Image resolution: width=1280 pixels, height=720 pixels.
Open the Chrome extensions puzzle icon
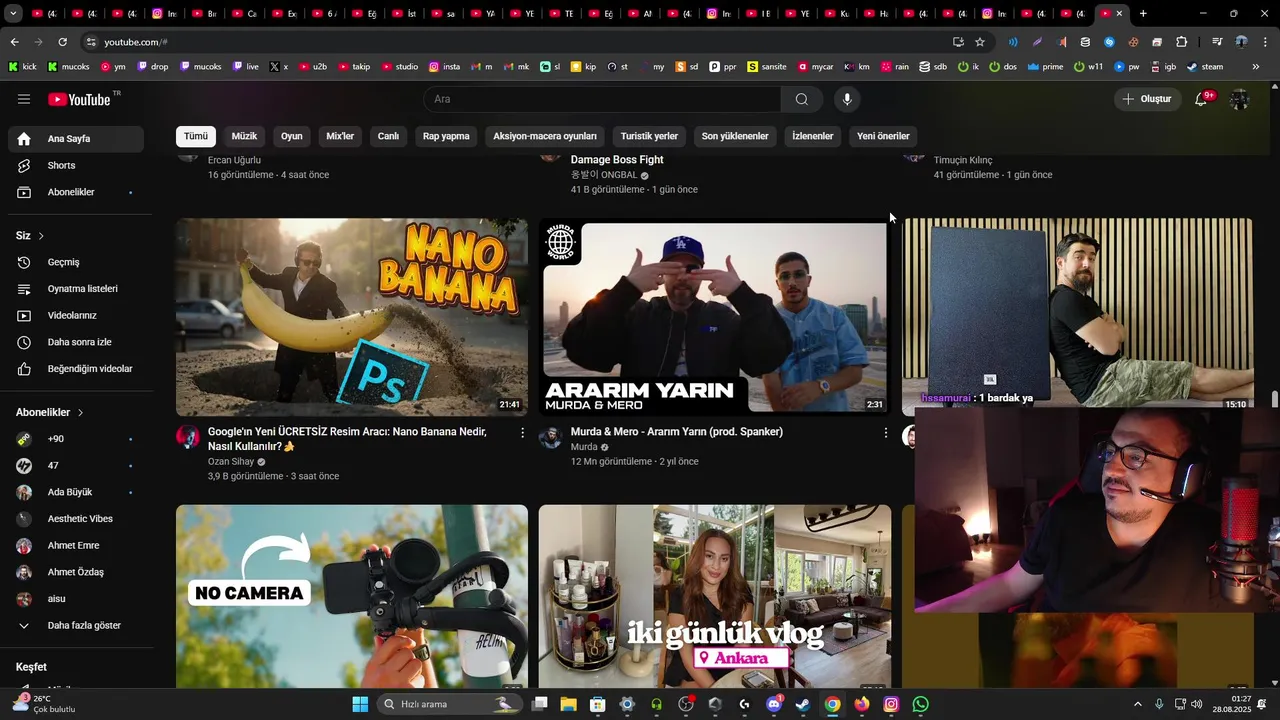coord(1182,42)
